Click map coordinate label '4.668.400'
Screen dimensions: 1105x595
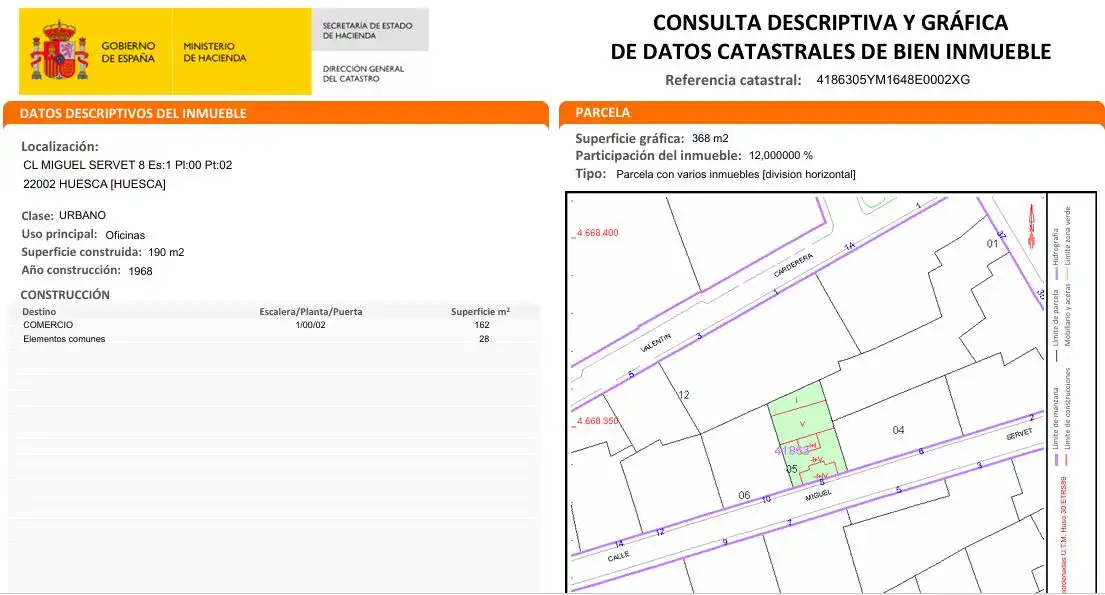click(x=597, y=233)
